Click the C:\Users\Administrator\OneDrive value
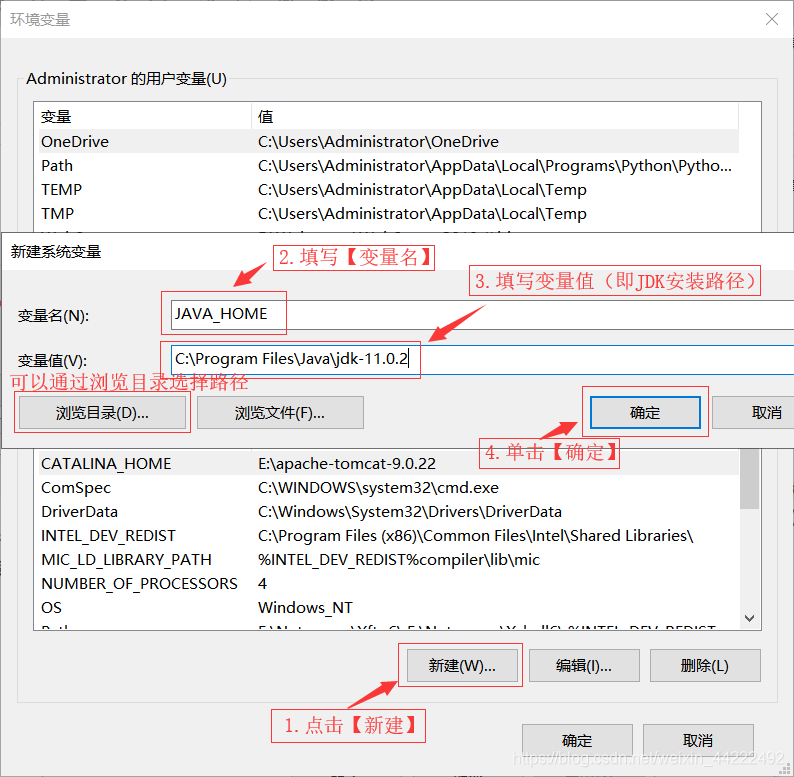The width and height of the screenshot is (794, 777). point(378,141)
